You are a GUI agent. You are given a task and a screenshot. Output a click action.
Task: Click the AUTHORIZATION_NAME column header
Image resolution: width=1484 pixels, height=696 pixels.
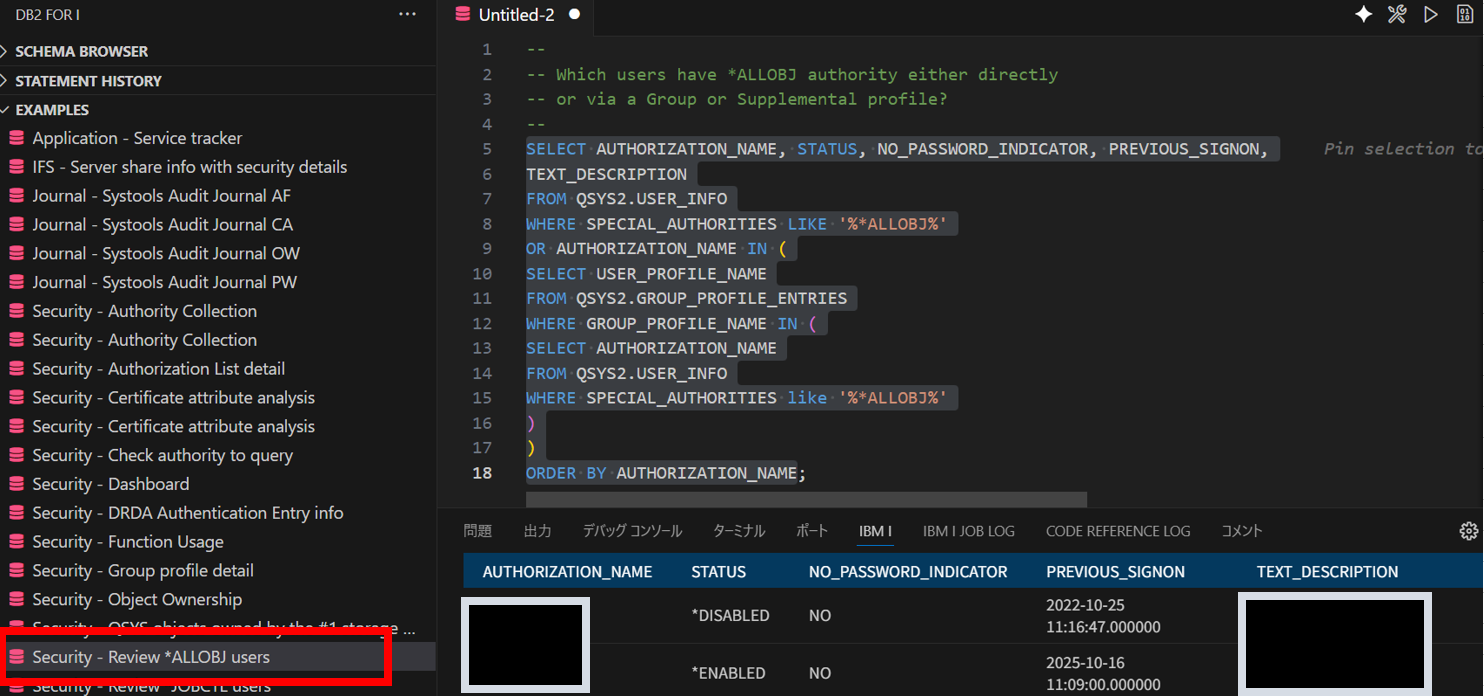point(567,572)
